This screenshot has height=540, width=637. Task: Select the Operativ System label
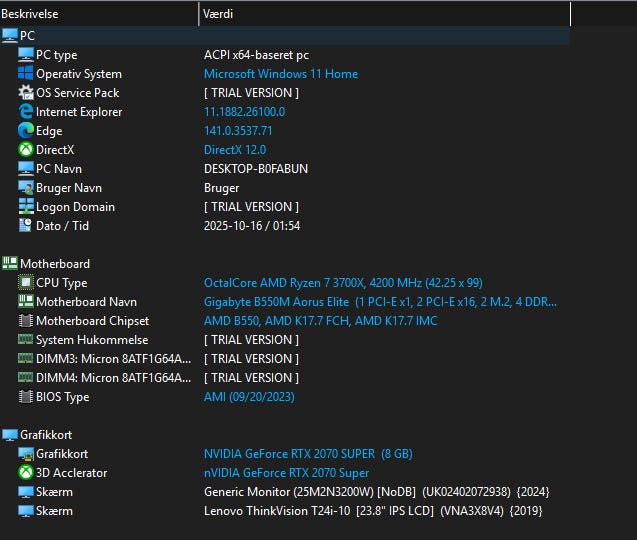point(79,74)
